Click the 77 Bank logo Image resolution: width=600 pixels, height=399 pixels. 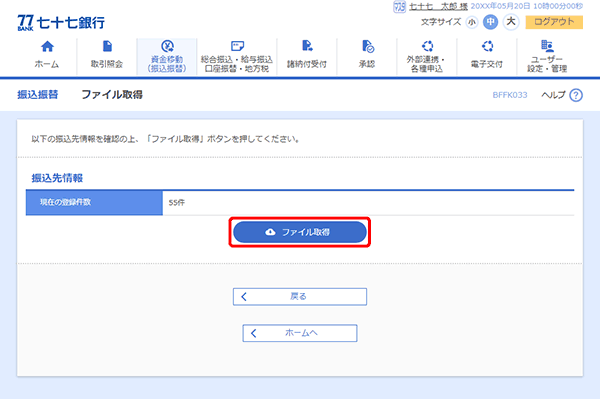coord(61,23)
